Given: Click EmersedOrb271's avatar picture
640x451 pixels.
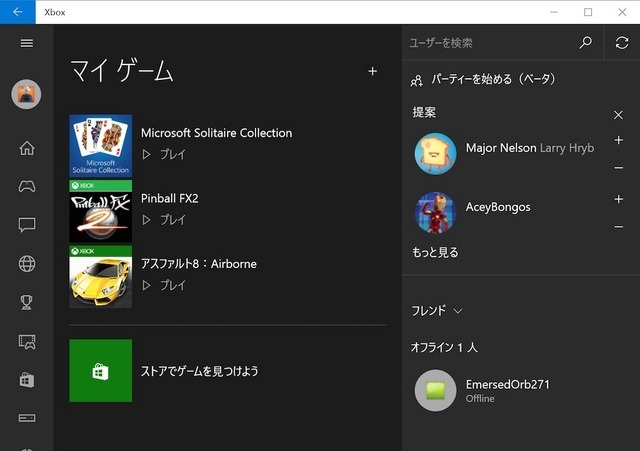Looking at the screenshot, I should point(435,391).
